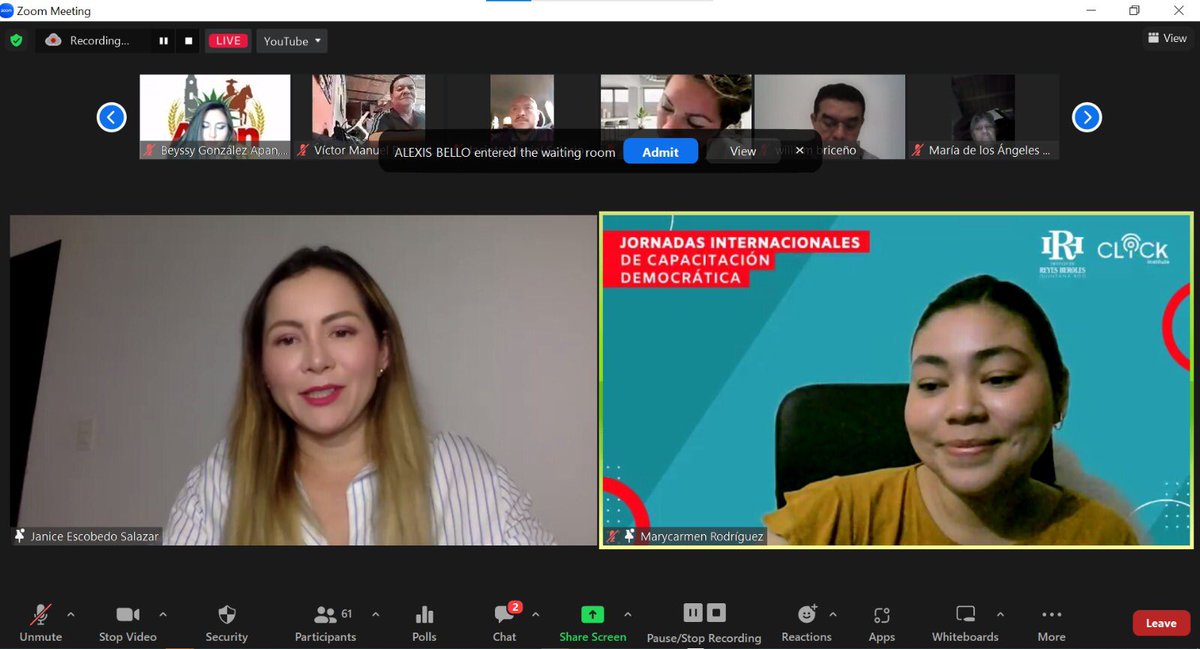Open Whiteboards

pyautogui.click(x=965, y=623)
